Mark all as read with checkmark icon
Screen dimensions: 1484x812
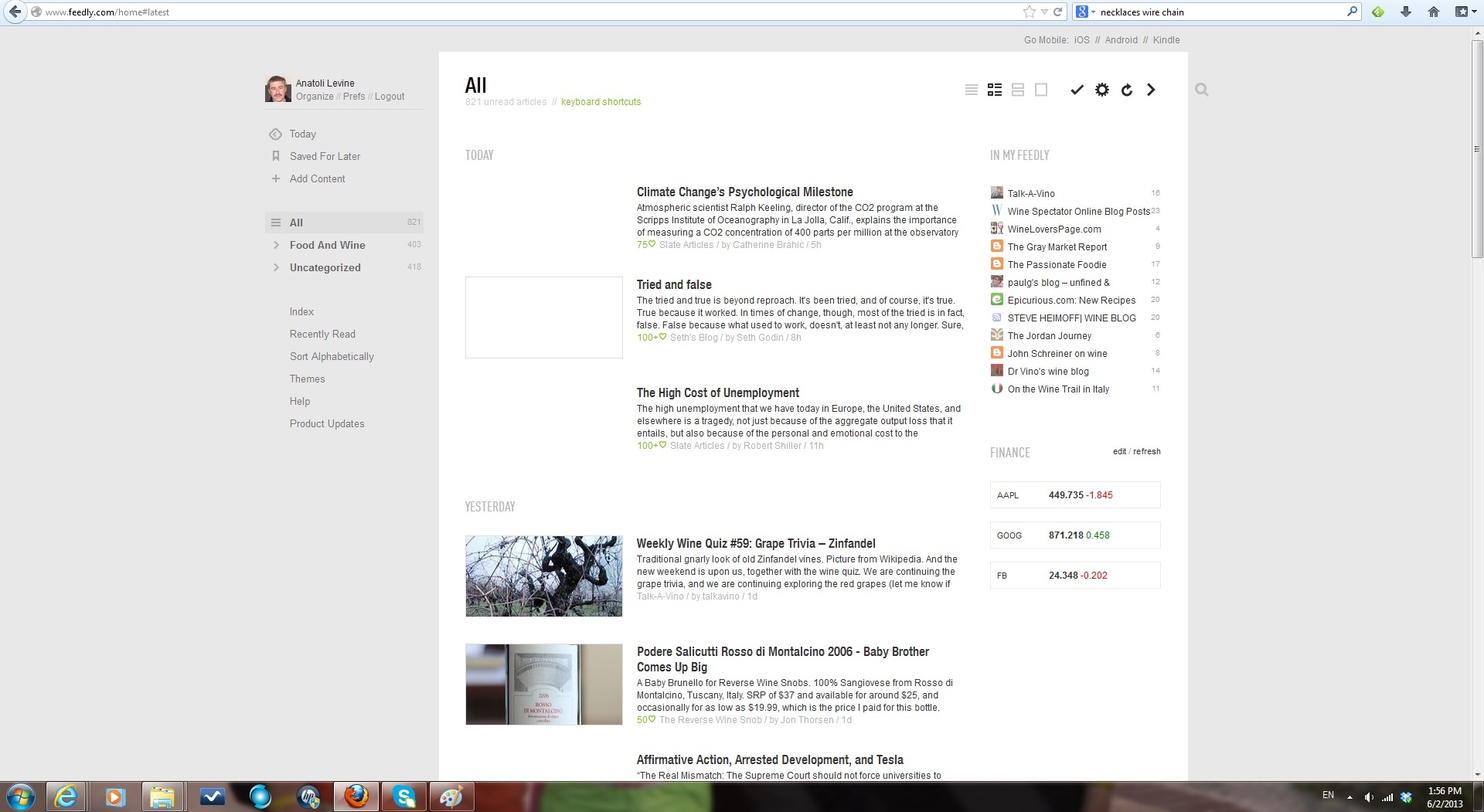(1077, 90)
